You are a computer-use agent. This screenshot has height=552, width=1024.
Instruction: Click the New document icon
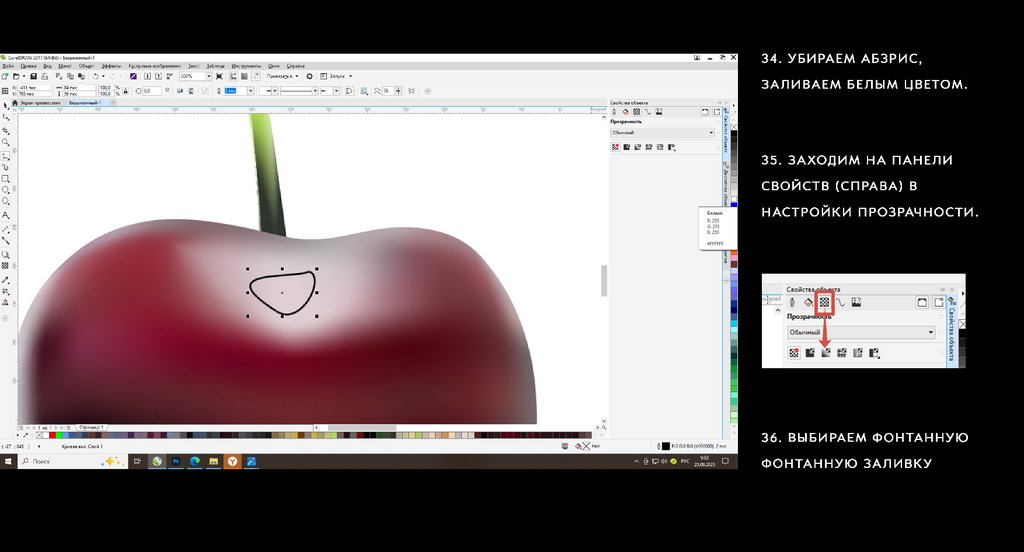pyautogui.click(x=5, y=76)
